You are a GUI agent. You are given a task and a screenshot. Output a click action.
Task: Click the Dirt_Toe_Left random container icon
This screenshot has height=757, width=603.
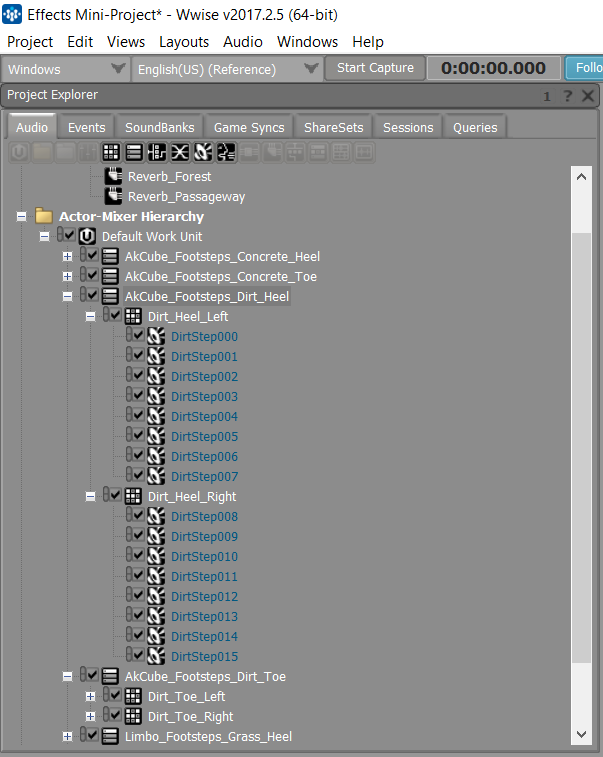click(x=133, y=696)
